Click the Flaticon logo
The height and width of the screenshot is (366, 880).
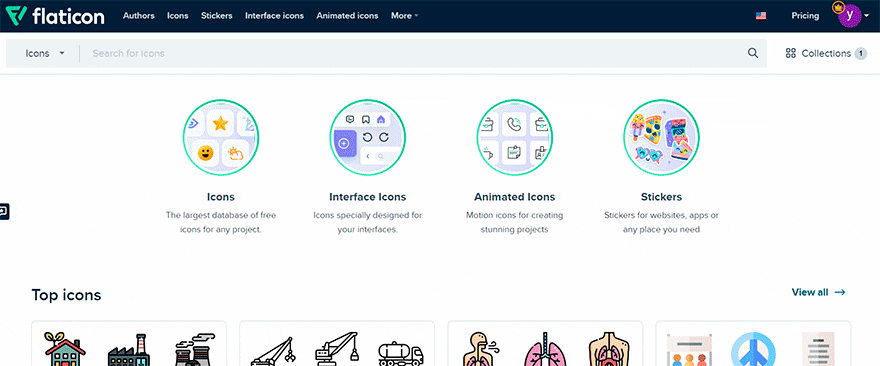[x=55, y=16]
